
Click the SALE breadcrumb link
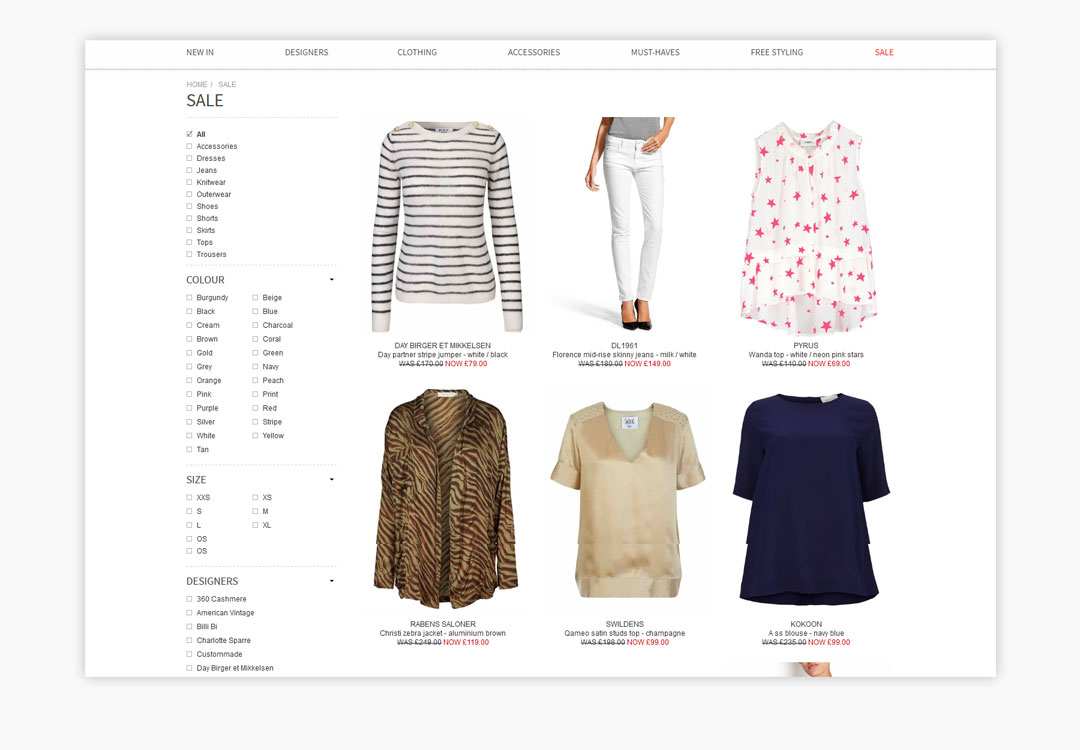[227, 85]
